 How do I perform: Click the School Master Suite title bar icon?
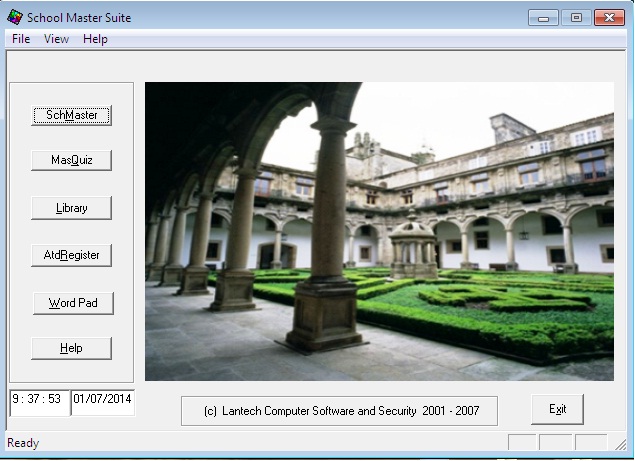(15, 18)
